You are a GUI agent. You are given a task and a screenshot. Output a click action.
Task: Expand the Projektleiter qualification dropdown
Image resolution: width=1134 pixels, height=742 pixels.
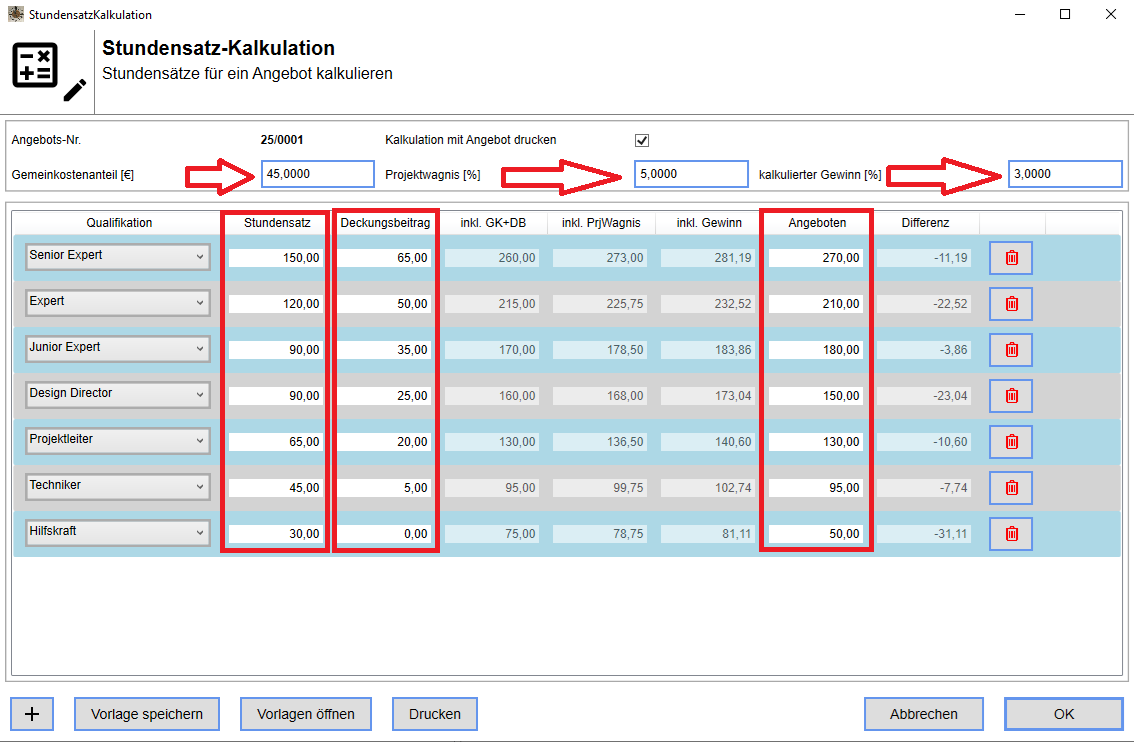(118, 441)
